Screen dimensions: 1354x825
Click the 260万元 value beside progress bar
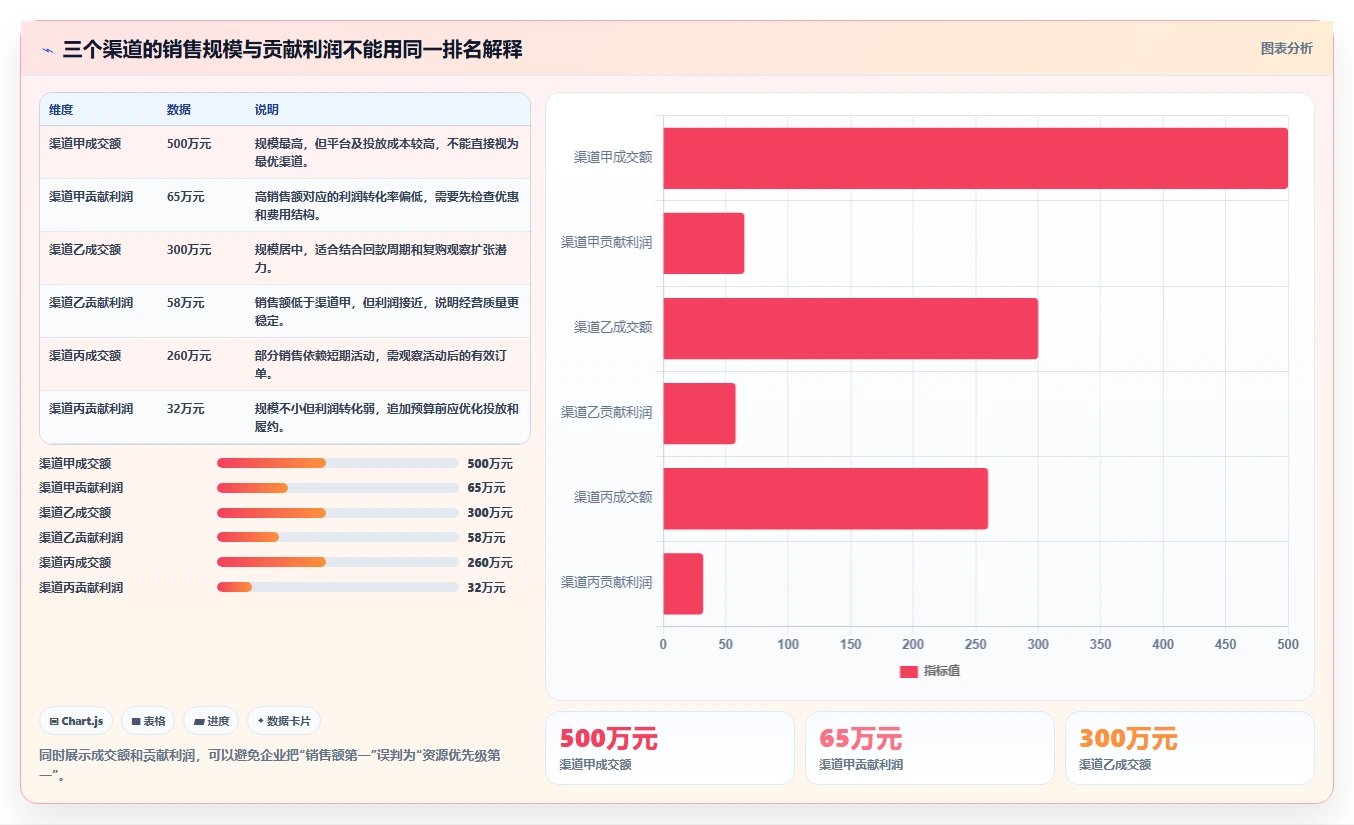[490, 563]
